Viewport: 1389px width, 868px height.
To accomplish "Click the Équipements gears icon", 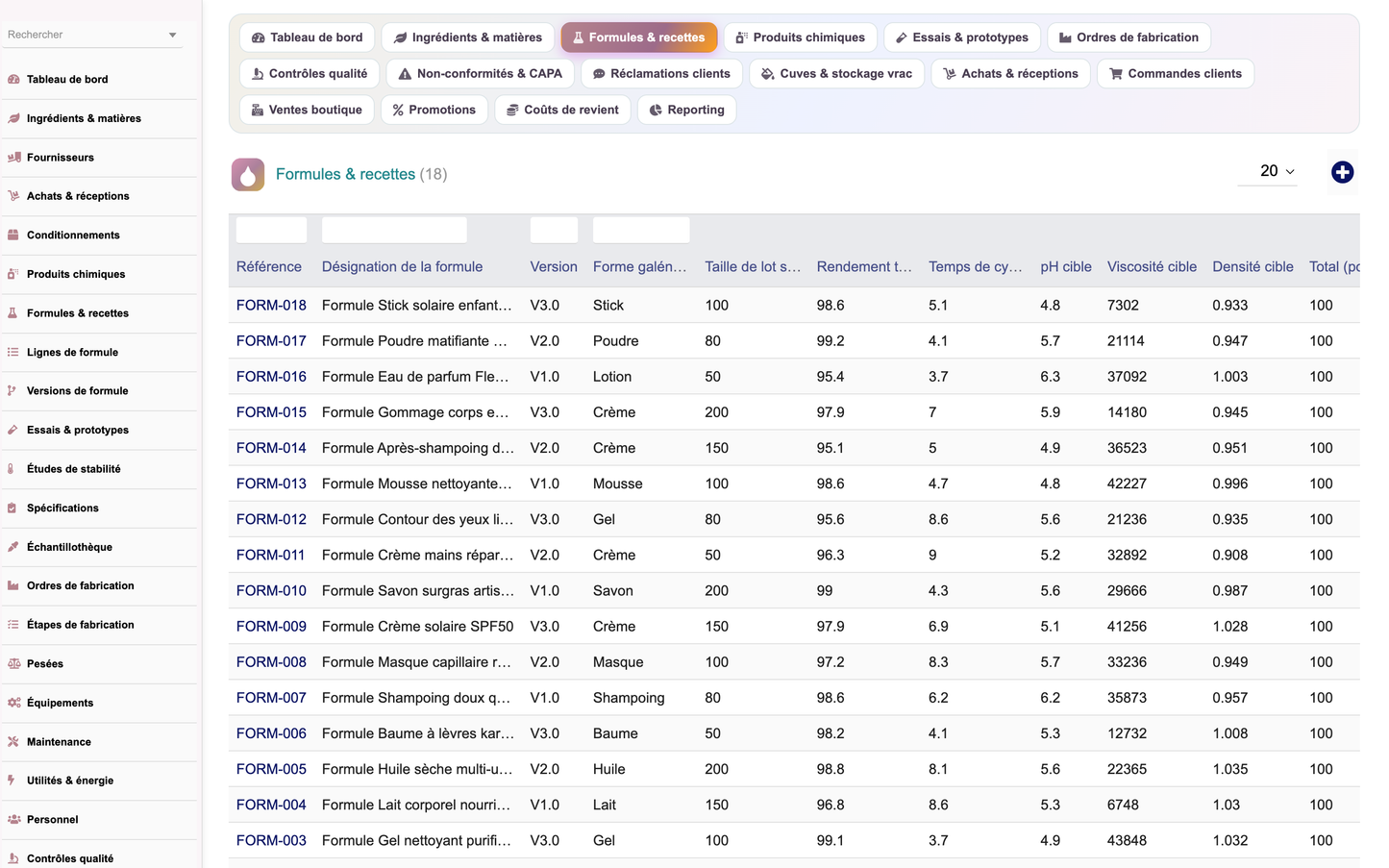I will (x=13, y=703).
